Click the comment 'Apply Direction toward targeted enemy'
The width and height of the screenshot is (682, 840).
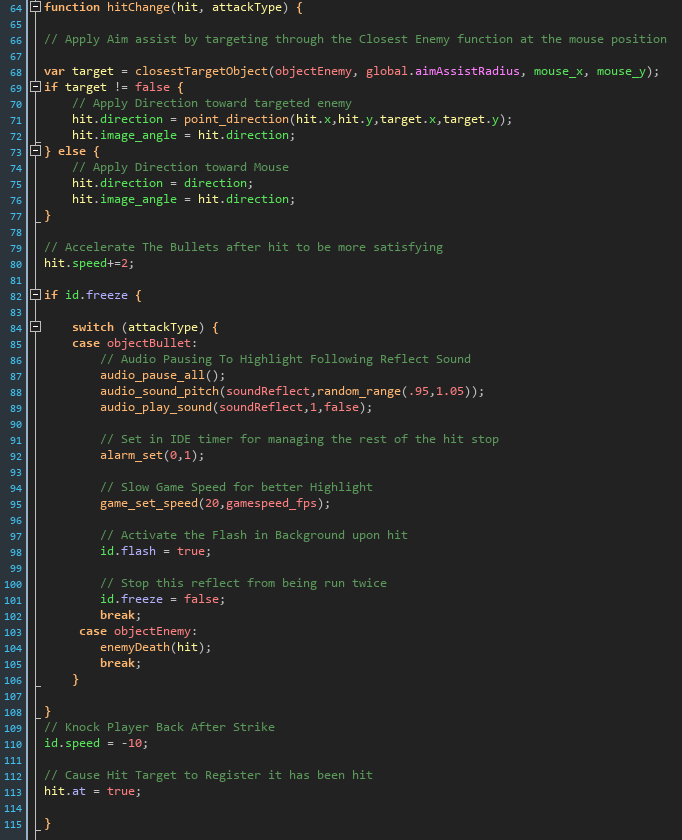(x=212, y=103)
